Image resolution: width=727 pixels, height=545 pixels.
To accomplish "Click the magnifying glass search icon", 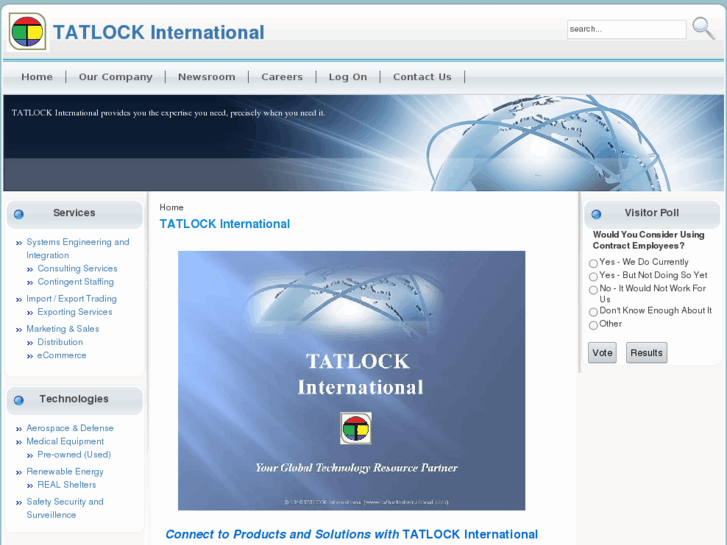I will tap(703, 28).
